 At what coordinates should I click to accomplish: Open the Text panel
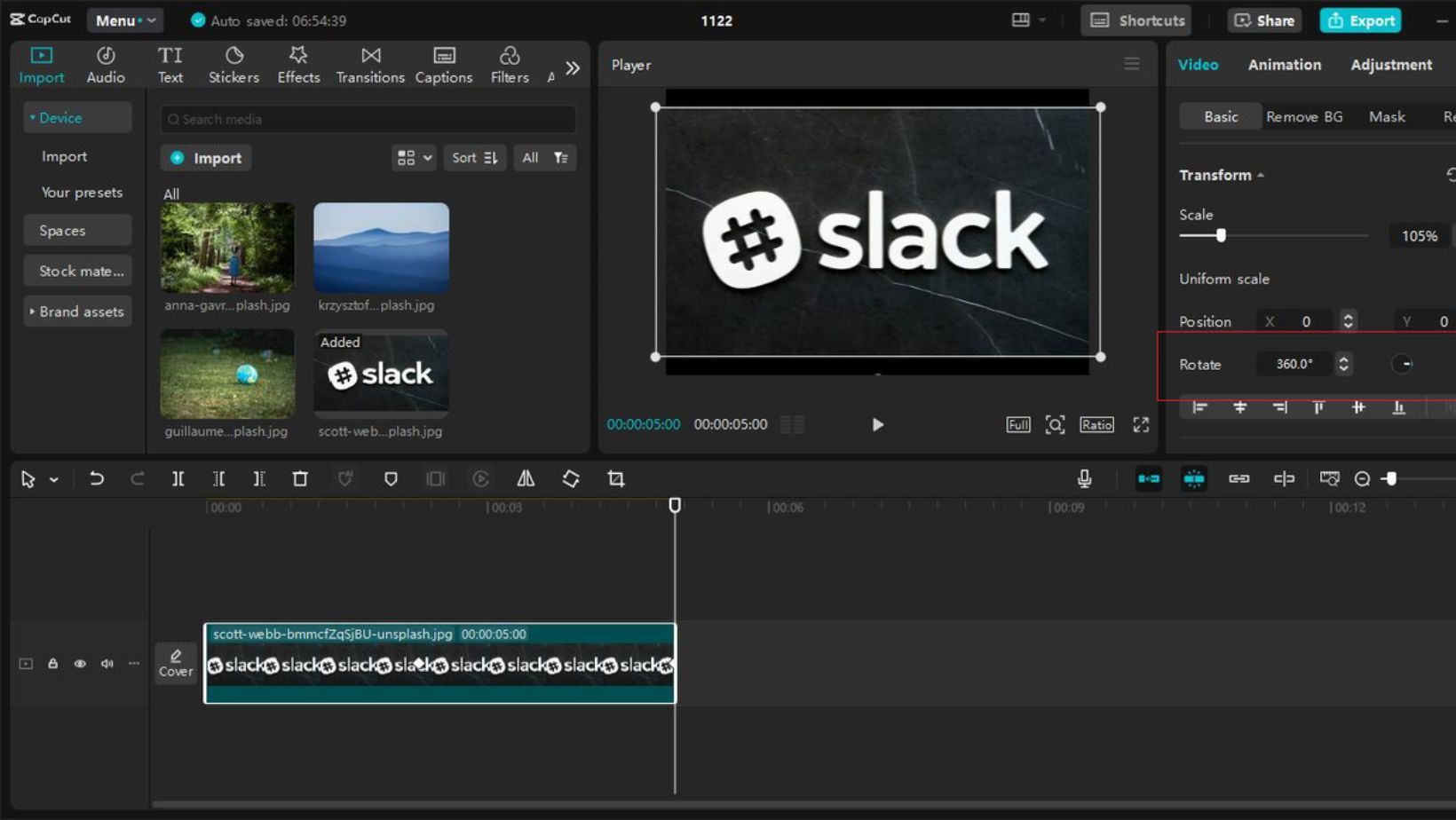point(170,65)
